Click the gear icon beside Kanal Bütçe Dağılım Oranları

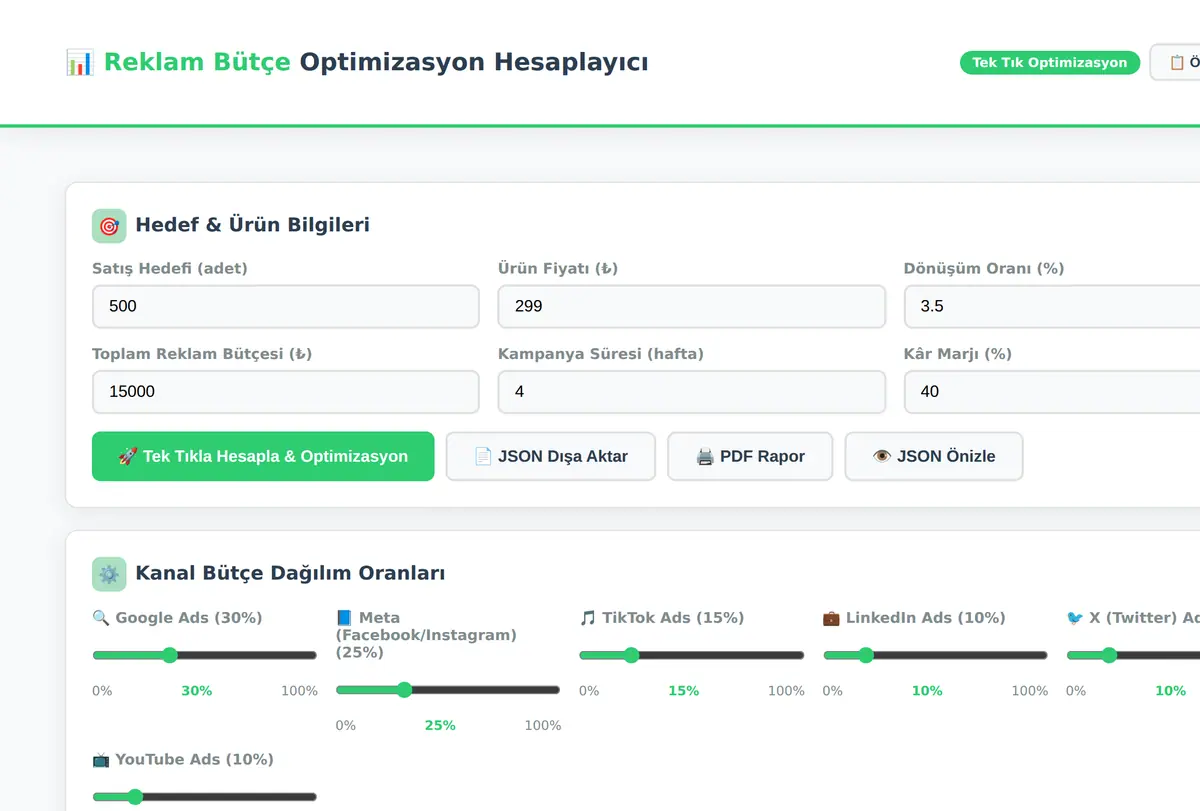(x=109, y=574)
